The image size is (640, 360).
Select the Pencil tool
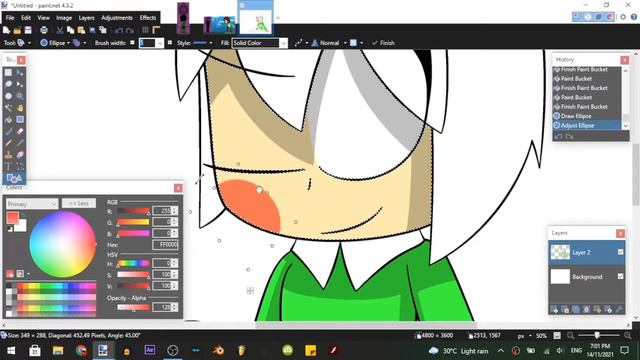point(9,143)
